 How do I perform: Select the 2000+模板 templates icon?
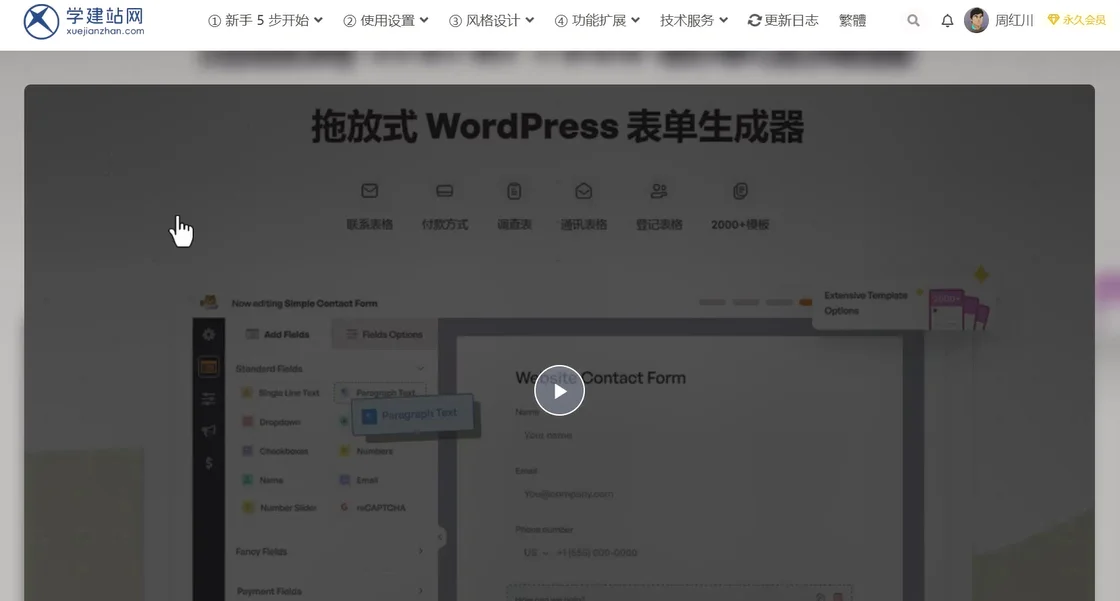tap(740, 191)
